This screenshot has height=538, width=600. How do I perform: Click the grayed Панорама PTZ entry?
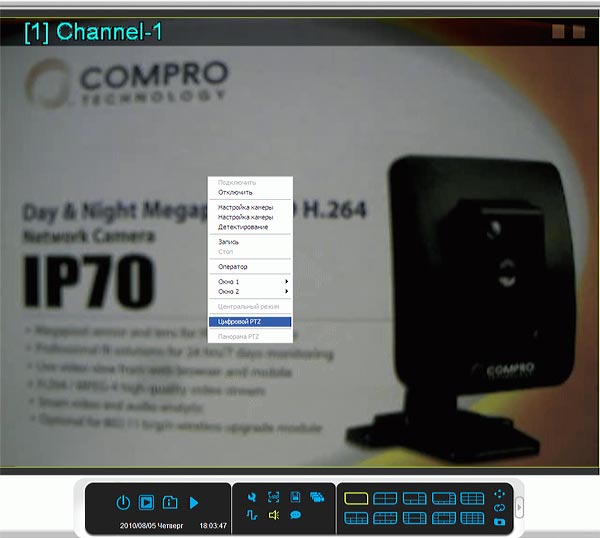tap(250, 337)
